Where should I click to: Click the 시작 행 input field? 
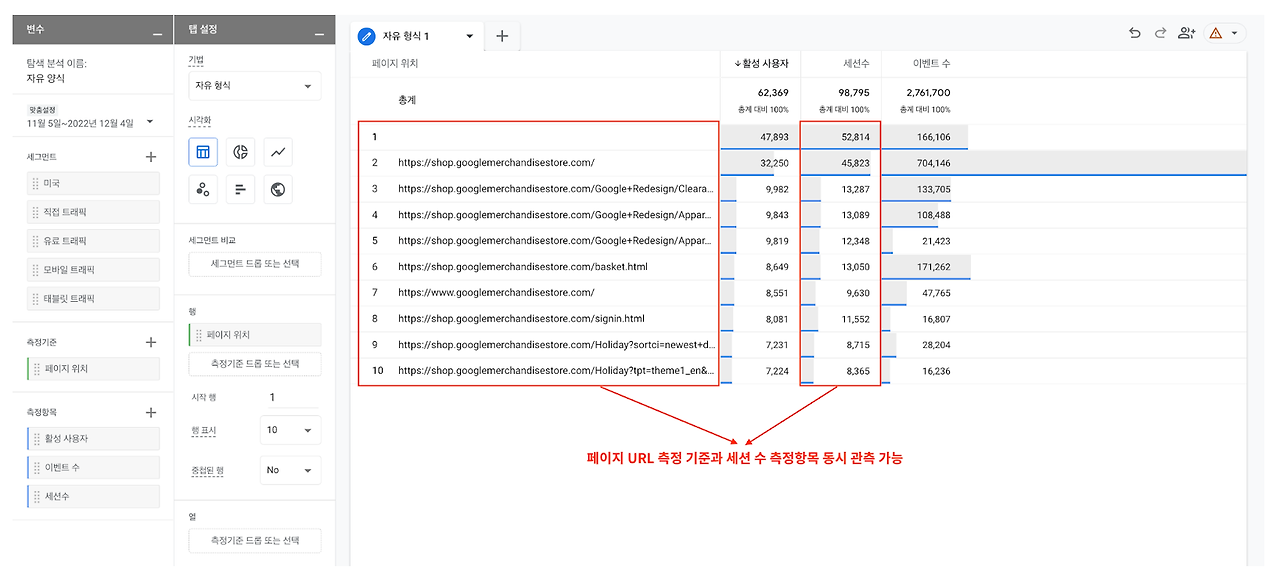coord(290,397)
